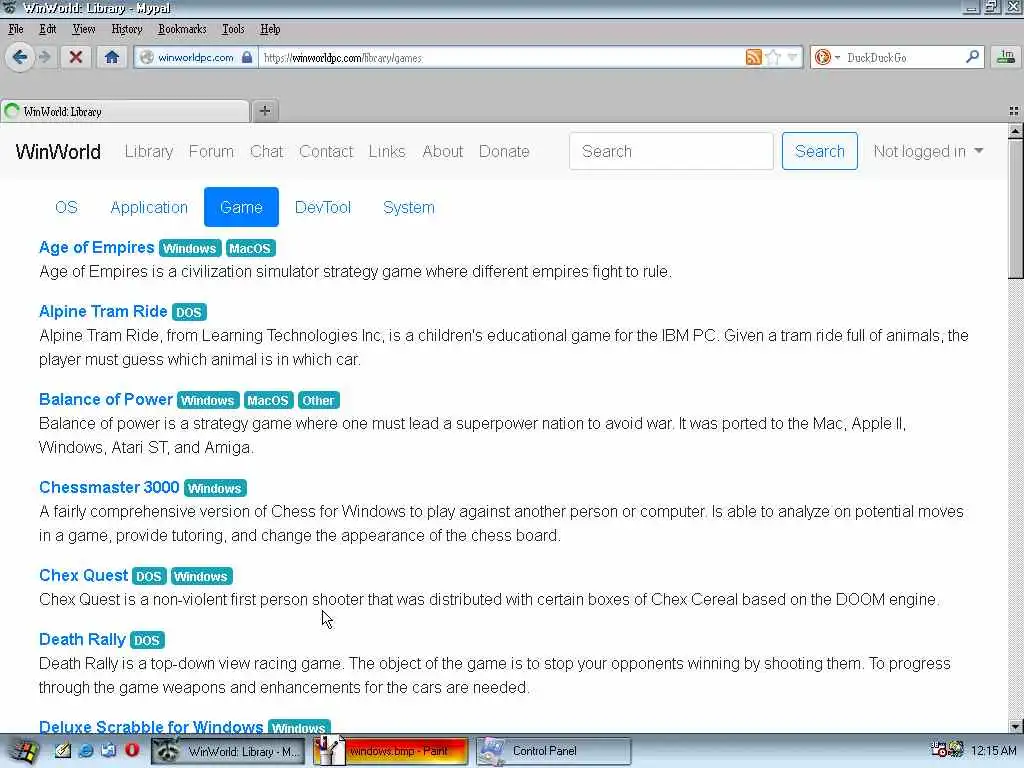1024x768 pixels.
Task: Open the Donate nav link
Action: tap(504, 152)
